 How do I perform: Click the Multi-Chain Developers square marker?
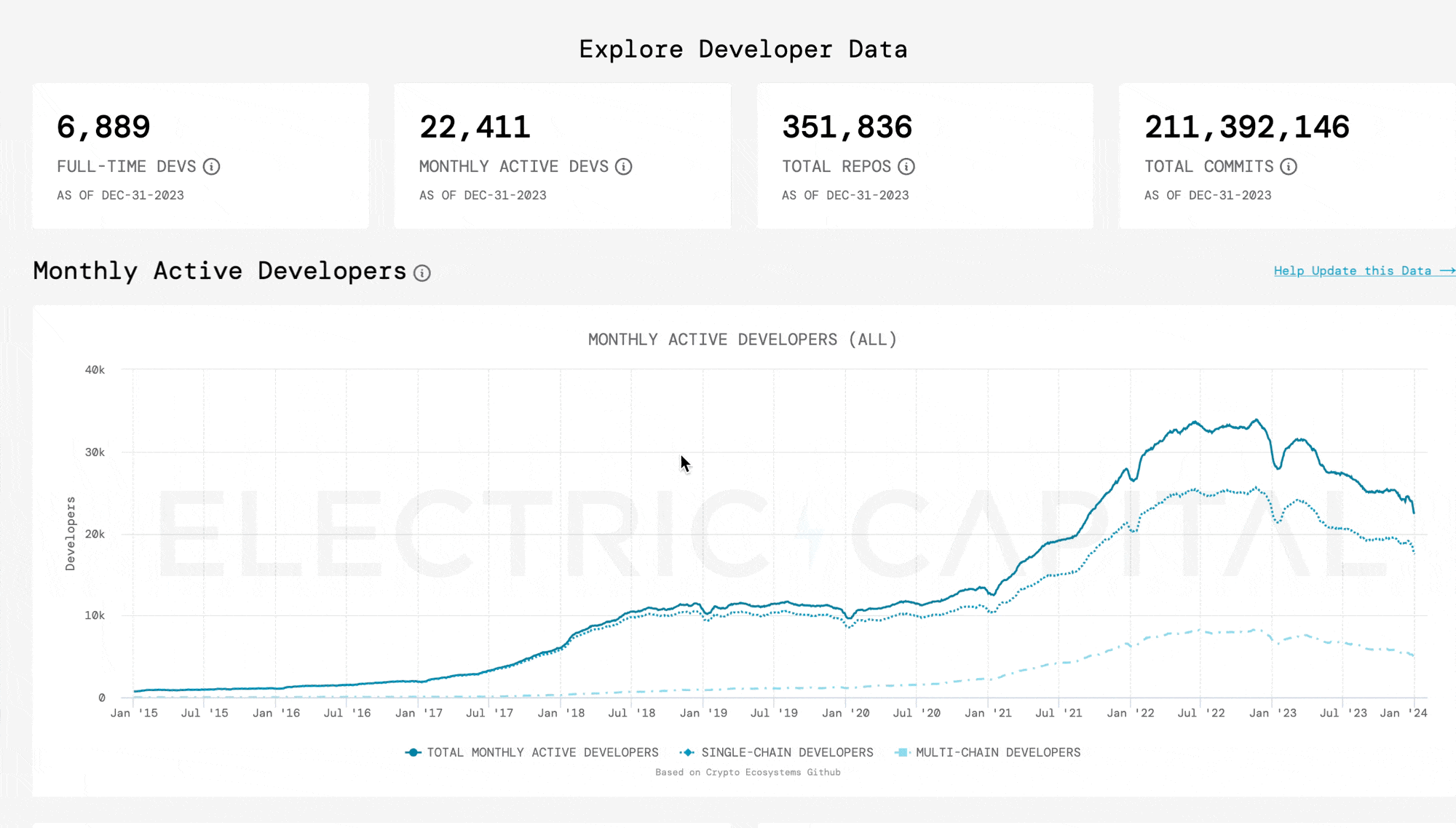(901, 752)
